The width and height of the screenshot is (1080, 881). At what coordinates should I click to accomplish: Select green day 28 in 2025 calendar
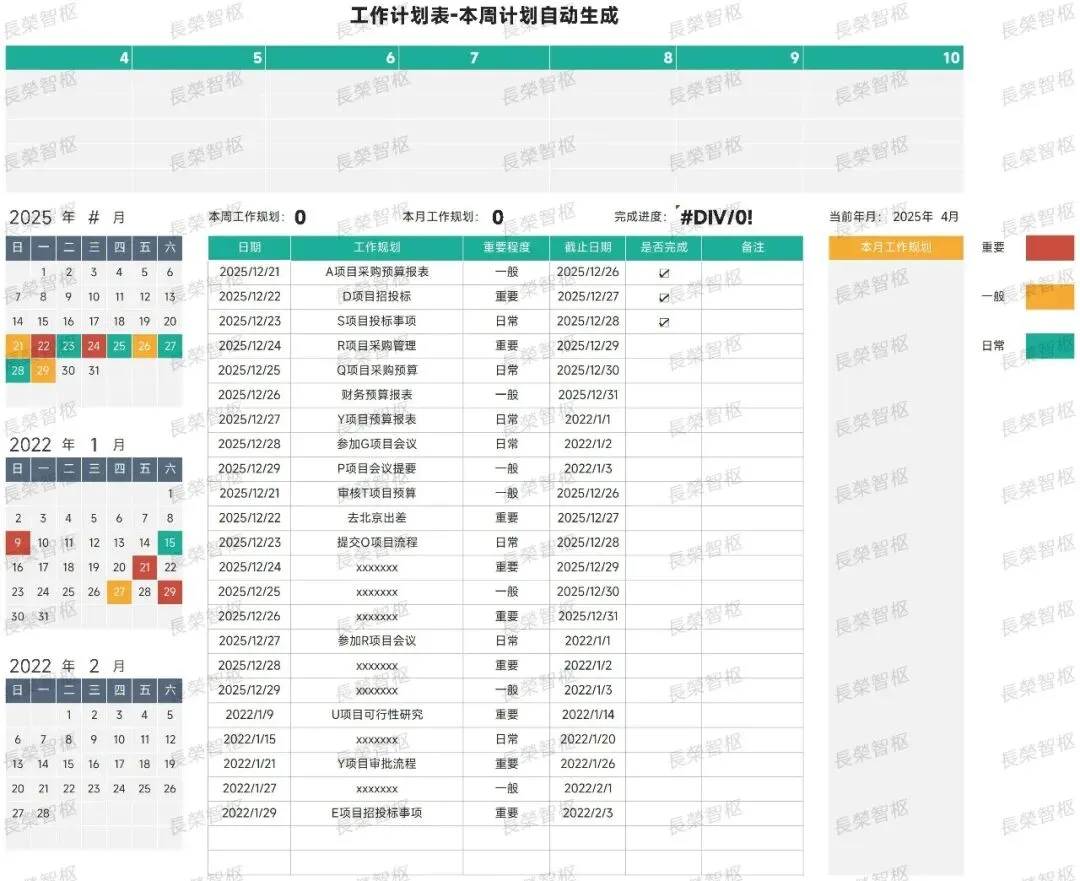tap(18, 371)
